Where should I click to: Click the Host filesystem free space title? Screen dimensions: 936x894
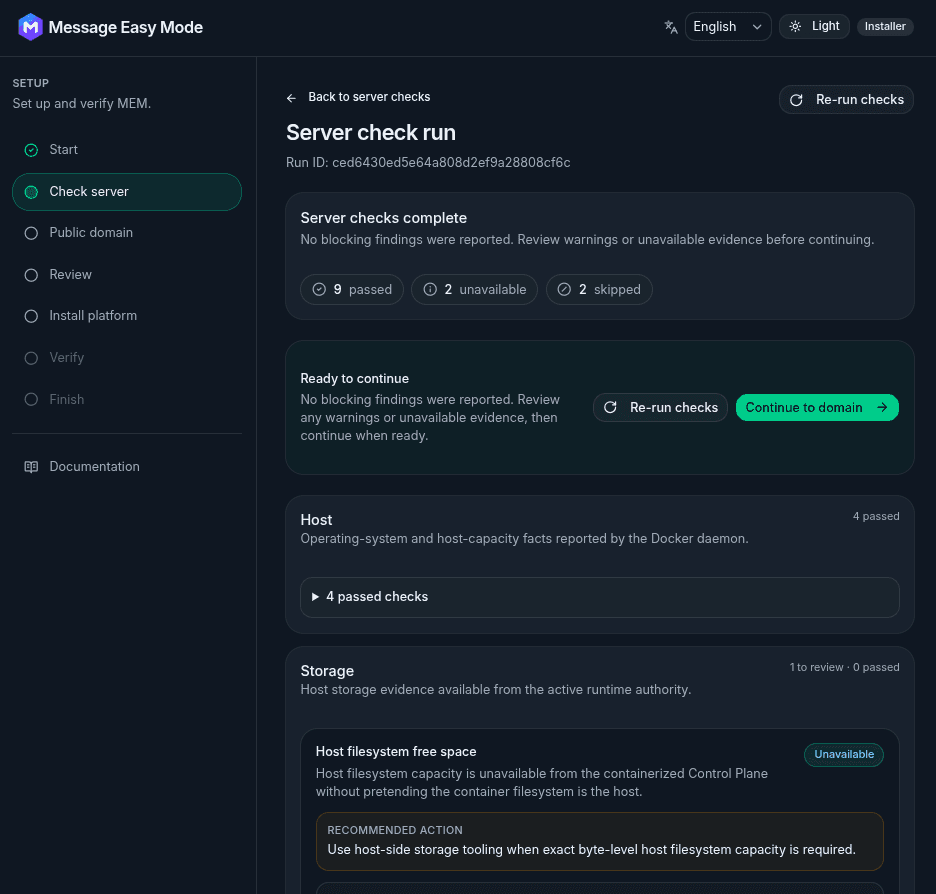coord(396,751)
